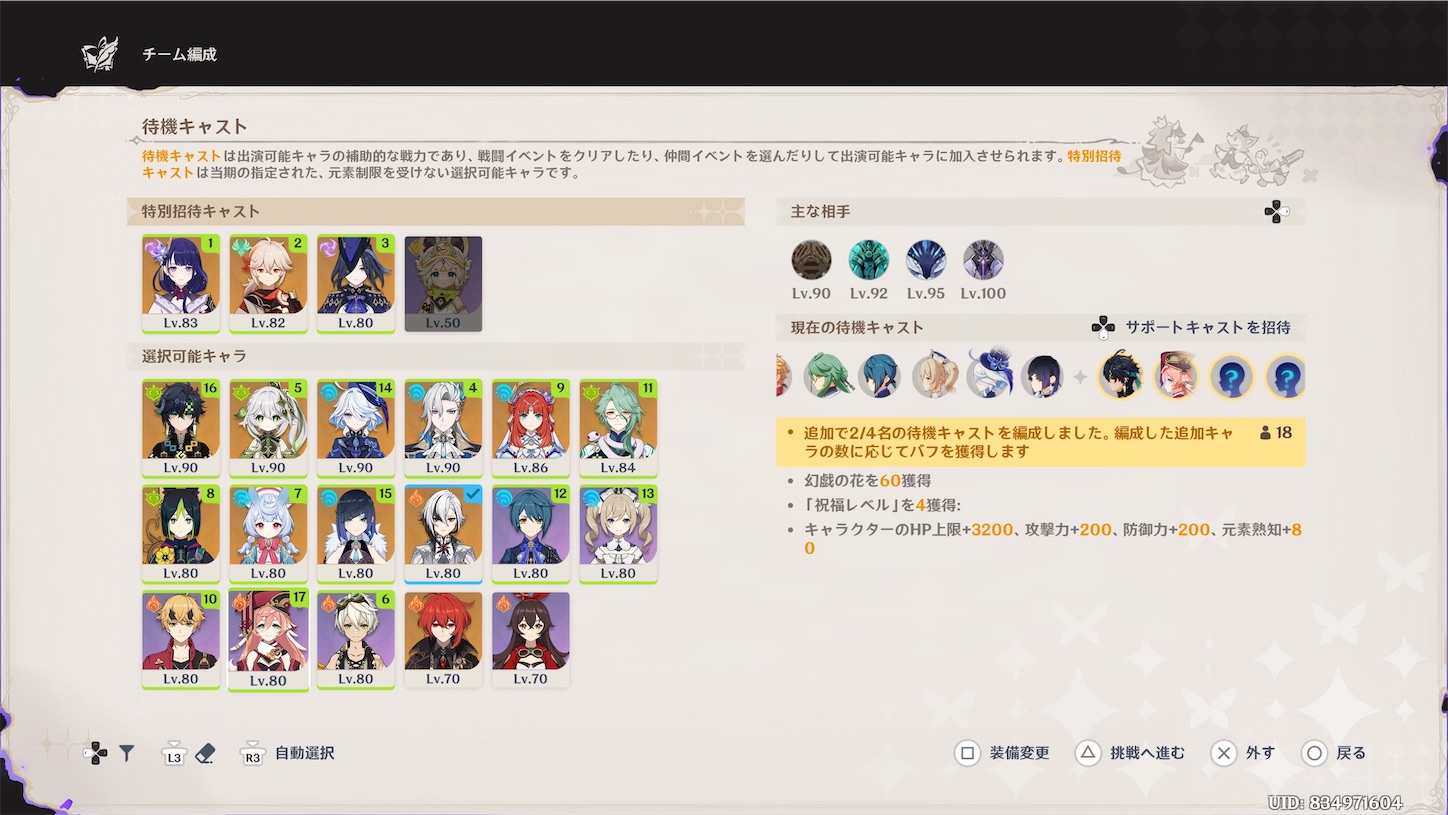This screenshot has height=815, width=1448.
Task: Select the Lv.100 enemy icon
Action: click(x=983, y=260)
